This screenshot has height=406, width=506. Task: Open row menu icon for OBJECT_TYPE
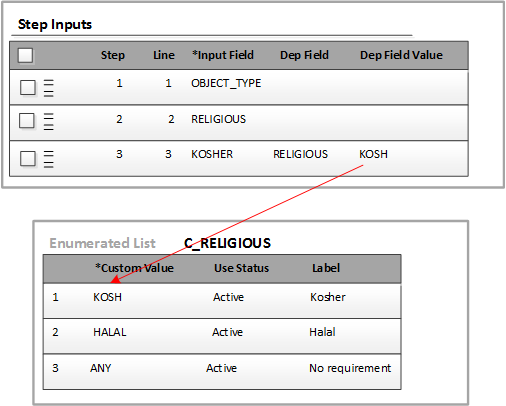pos(49,88)
